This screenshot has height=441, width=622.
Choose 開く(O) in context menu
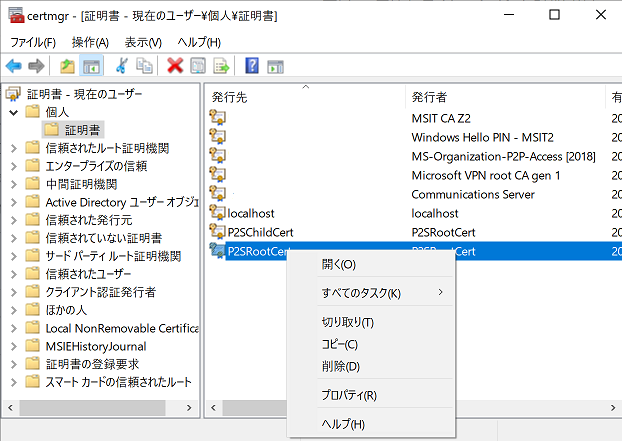coord(338,264)
